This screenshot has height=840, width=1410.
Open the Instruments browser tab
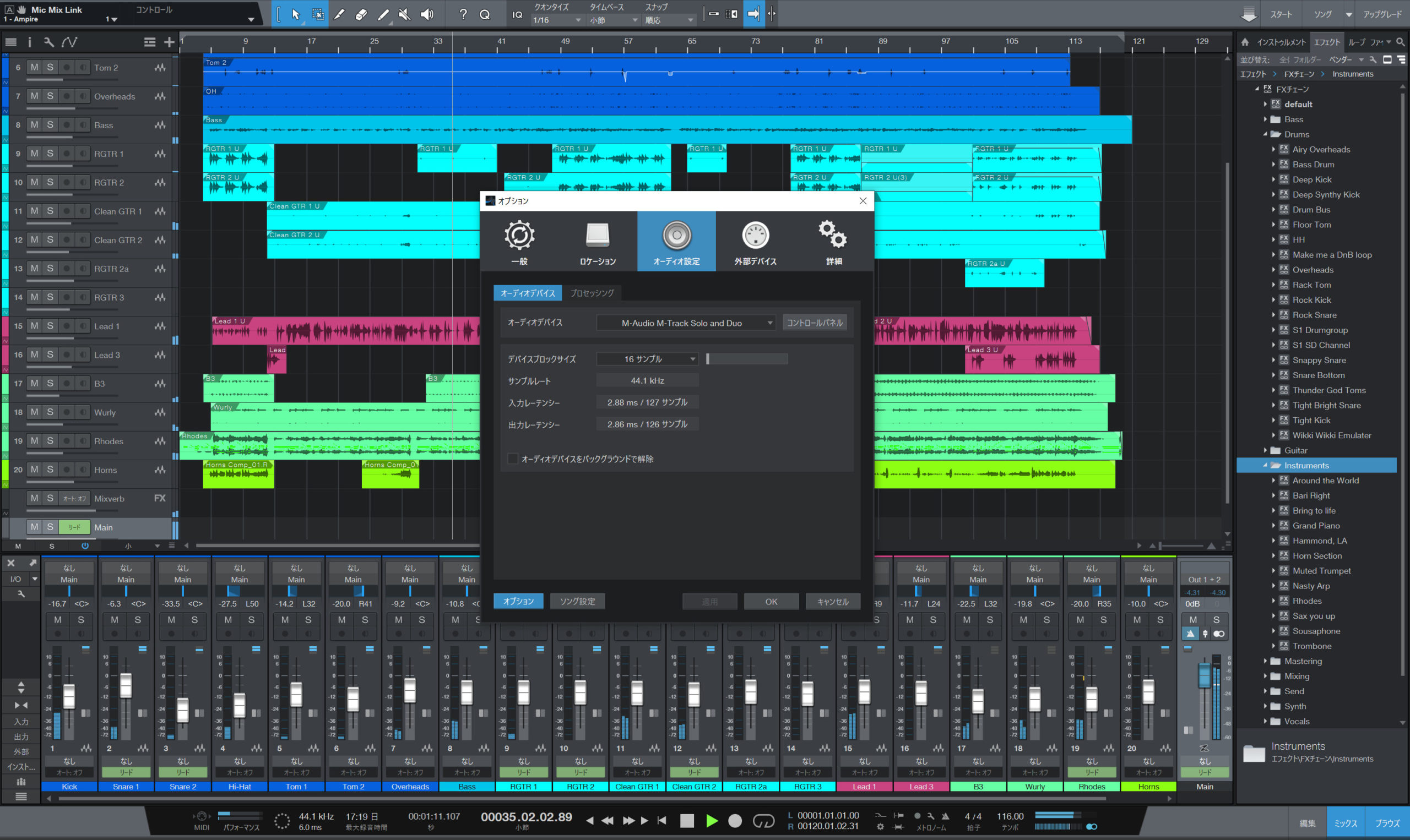pos(1281,42)
